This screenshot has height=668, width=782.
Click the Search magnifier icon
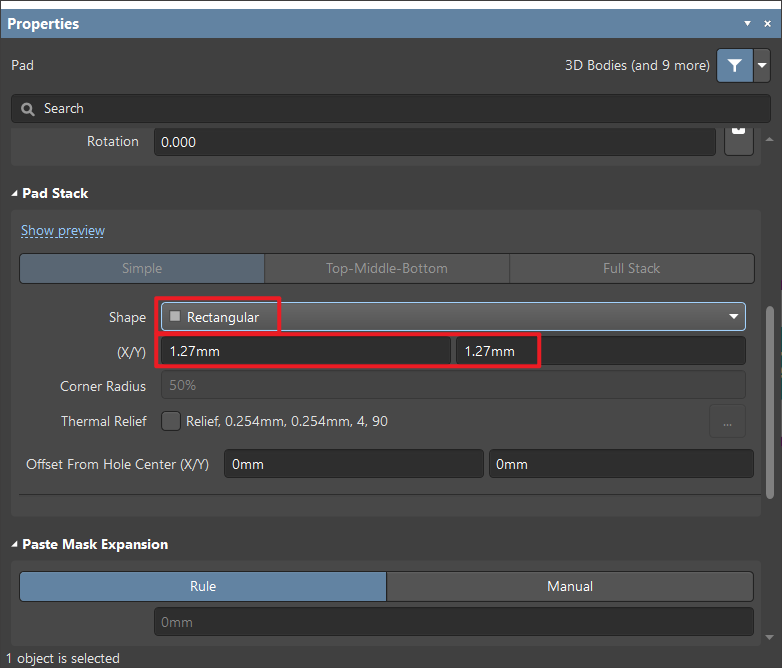28,109
